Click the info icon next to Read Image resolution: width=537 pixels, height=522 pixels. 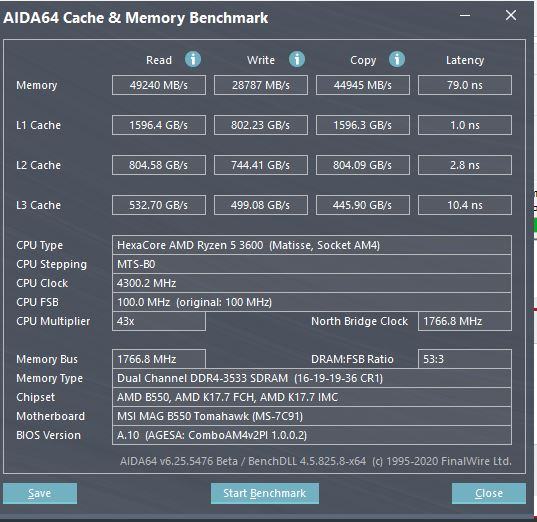tap(193, 59)
